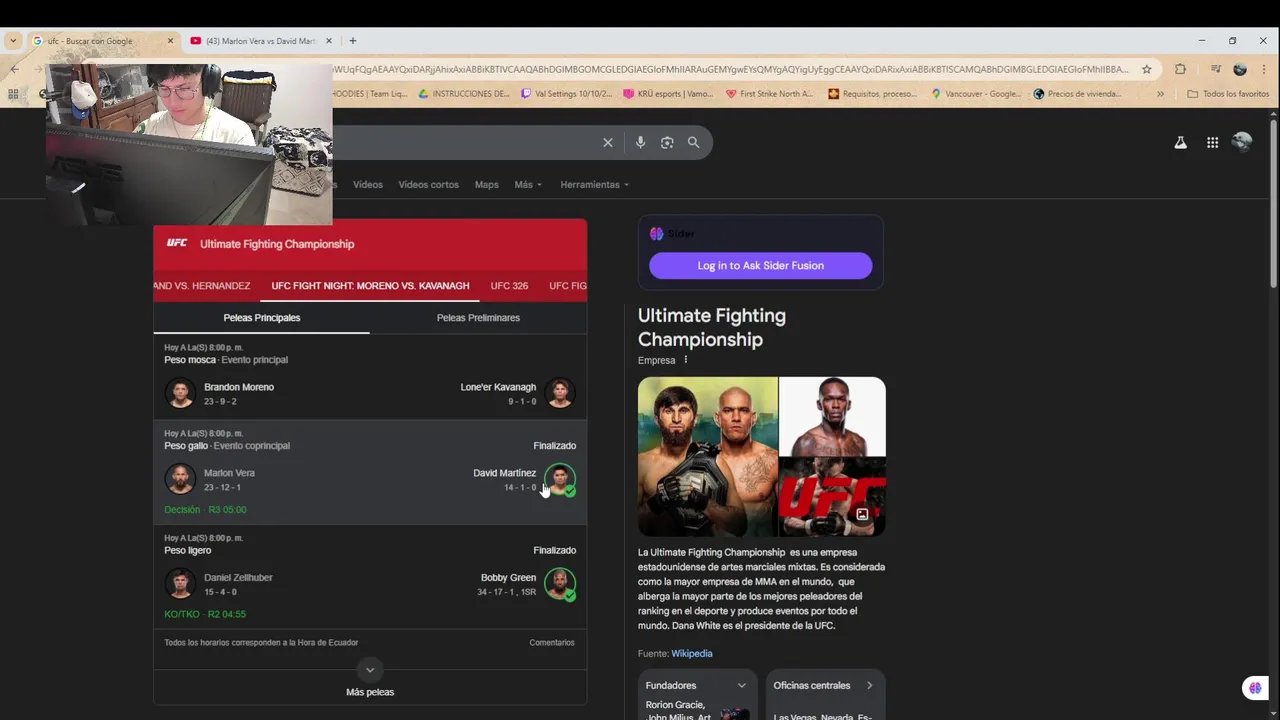Select the UFC 326 event tab
The width and height of the screenshot is (1280, 720).
pos(509,285)
